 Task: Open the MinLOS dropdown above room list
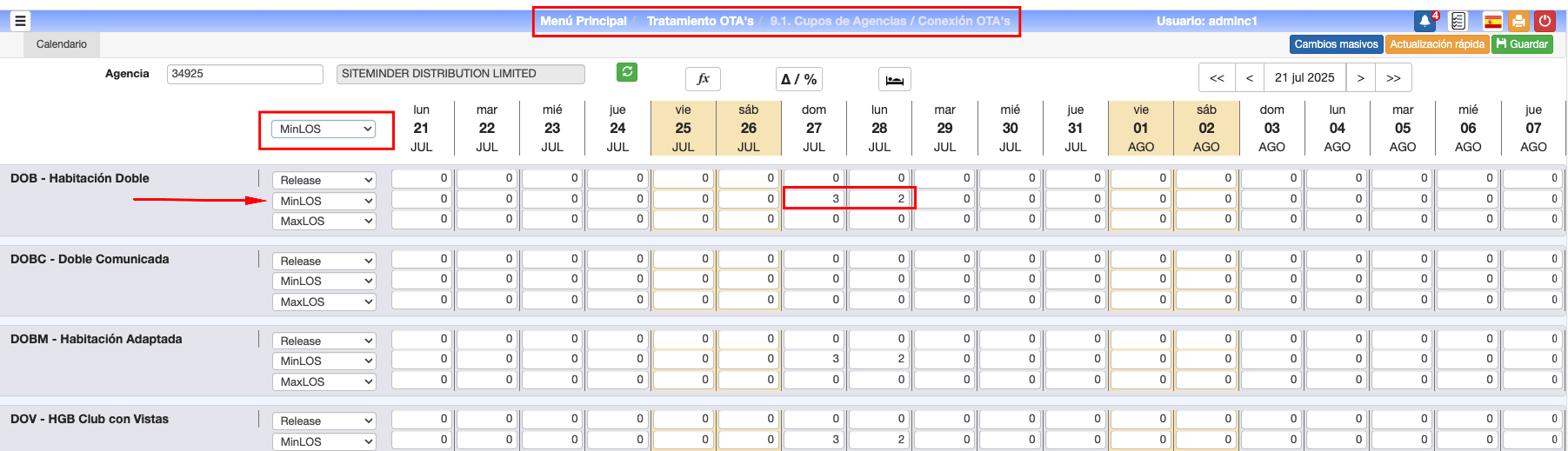[325, 129]
